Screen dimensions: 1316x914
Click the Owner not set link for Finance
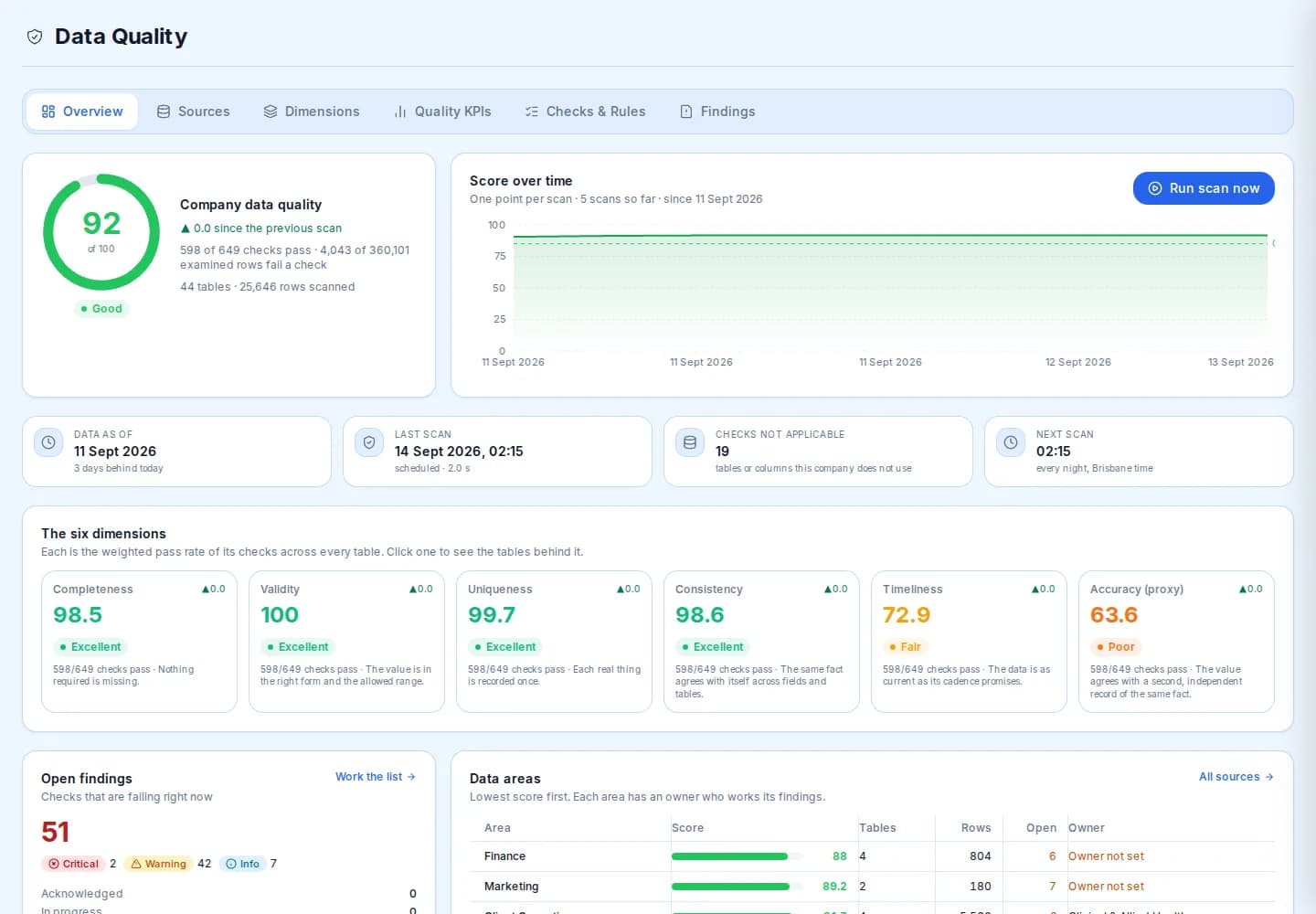[x=1106, y=856]
